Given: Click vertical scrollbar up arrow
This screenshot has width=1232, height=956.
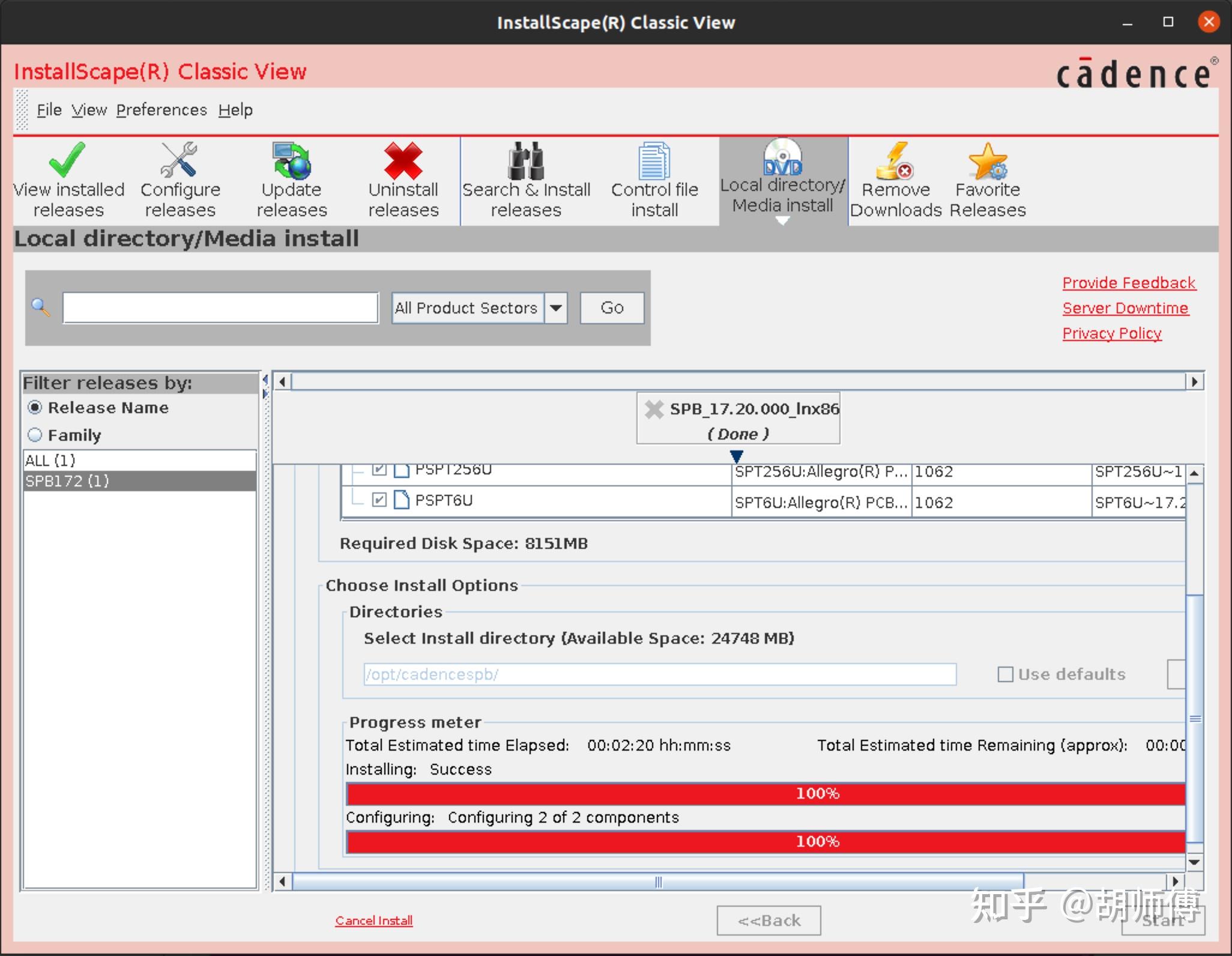Looking at the screenshot, I should coord(1195,474).
